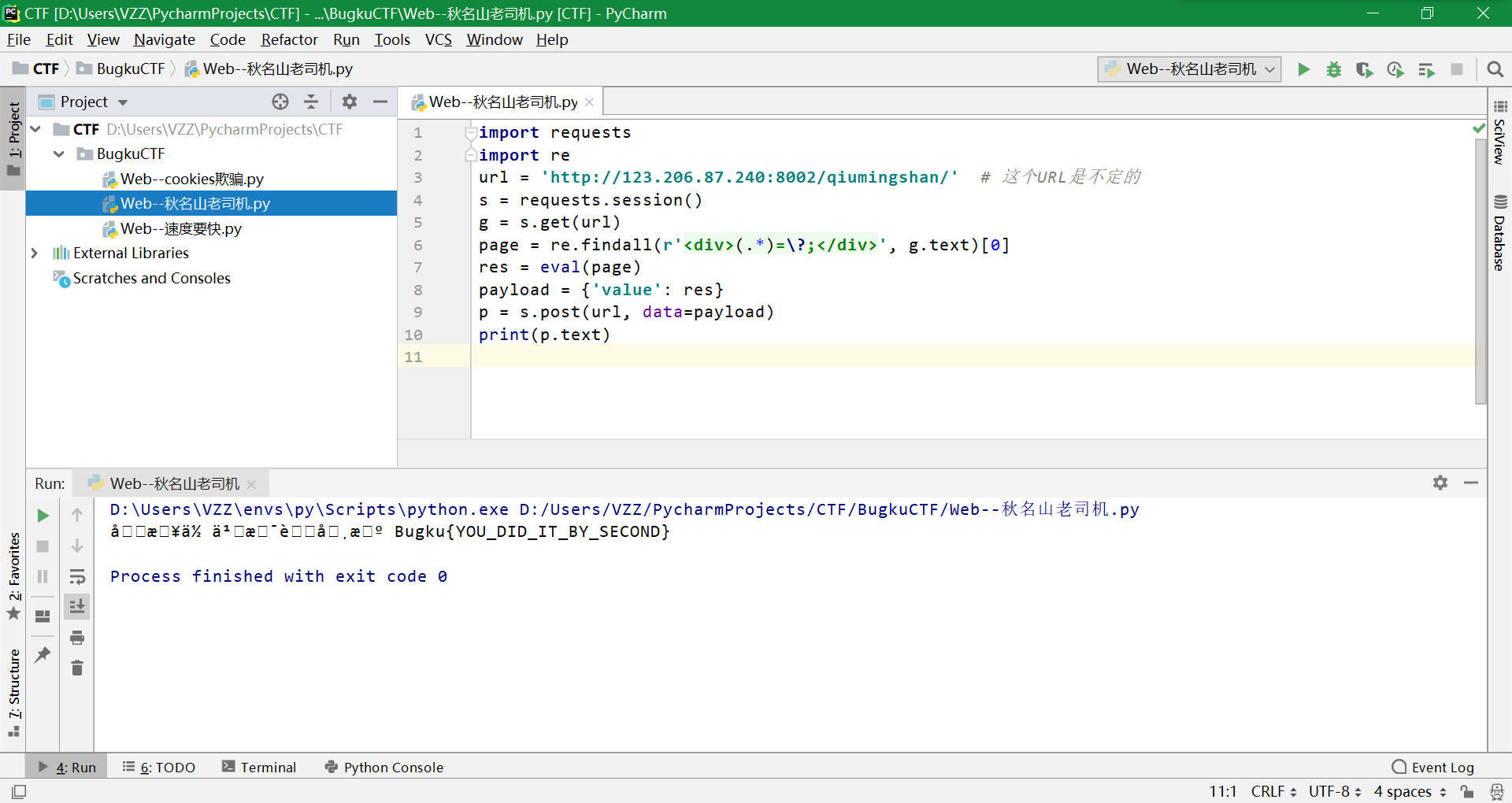Toggle the 7: Structure side panel
Image resolution: width=1512 pixels, height=803 pixels.
tap(13, 693)
